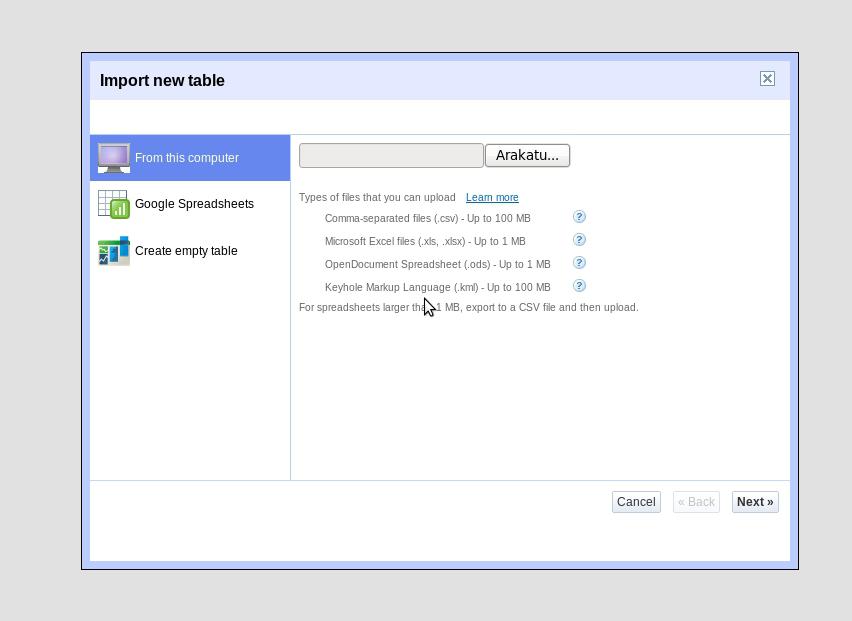The image size is (852, 621).
Task: Open help for Comma-separated files (.csv)
Action: (x=579, y=217)
